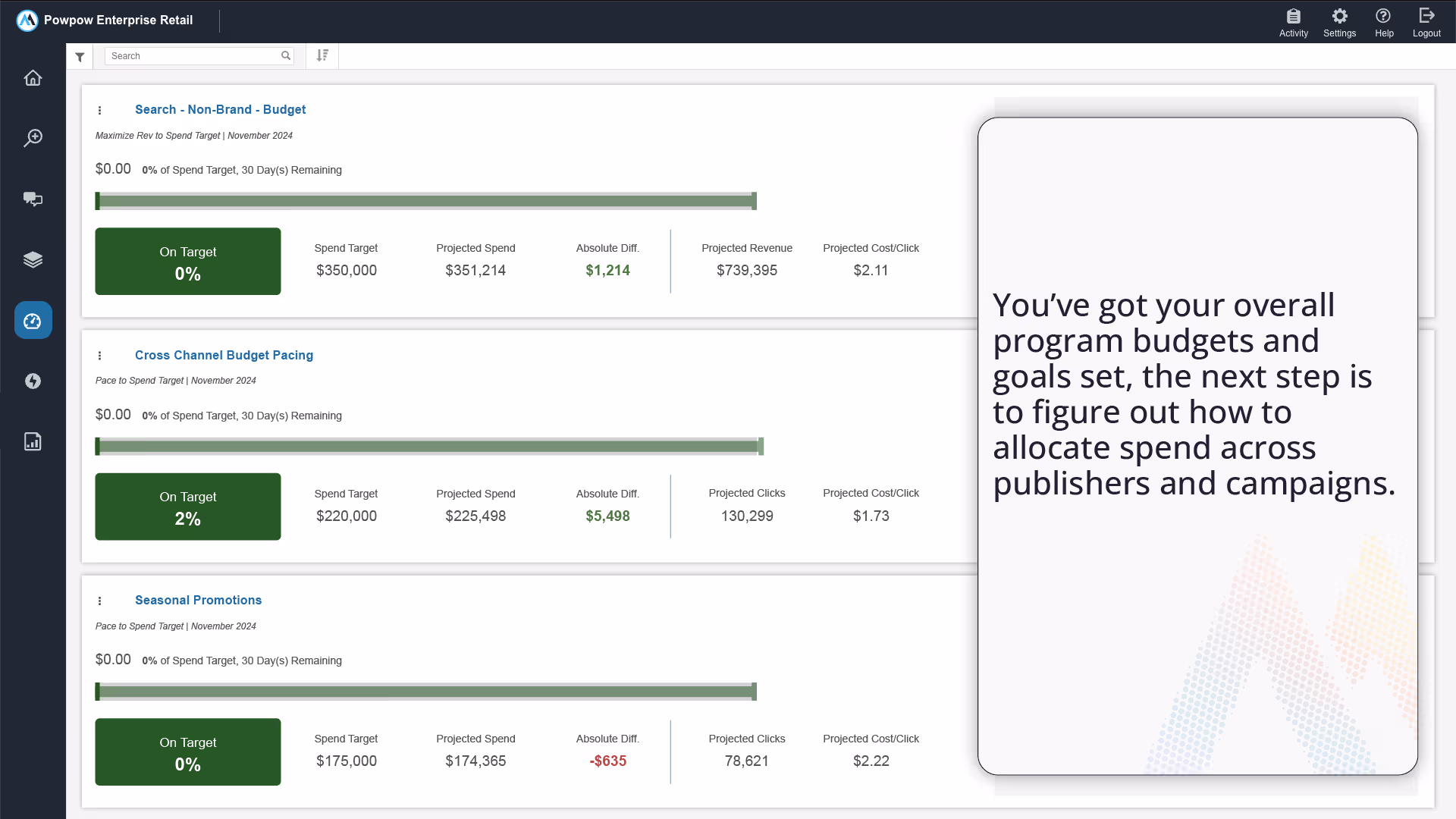Click the filter funnel icon

(x=80, y=56)
